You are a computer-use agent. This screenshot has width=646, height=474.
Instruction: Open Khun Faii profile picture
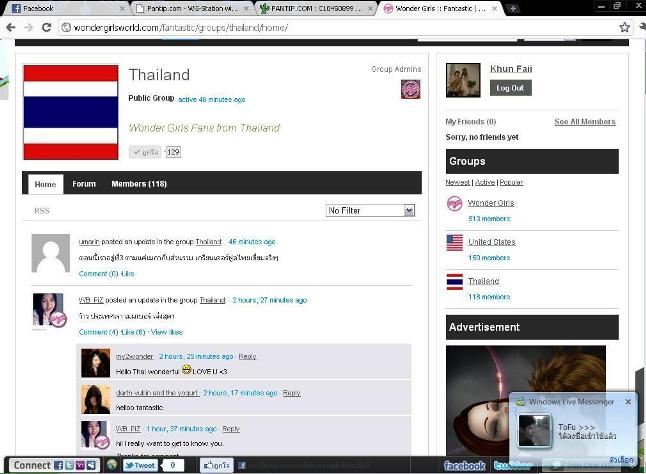pyautogui.click(x=463, y=80)
